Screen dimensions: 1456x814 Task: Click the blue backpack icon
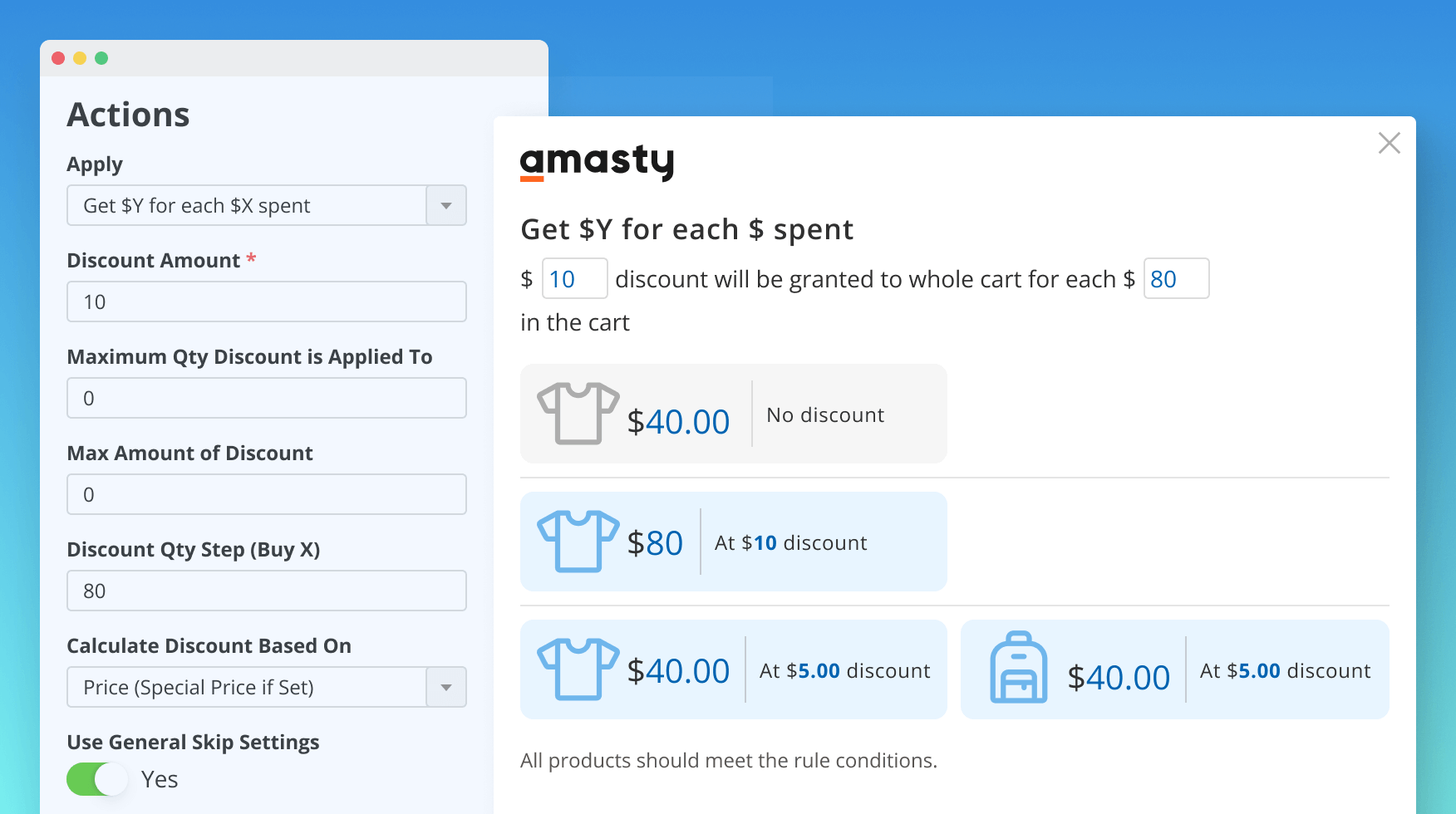(x=1018, y=668)
